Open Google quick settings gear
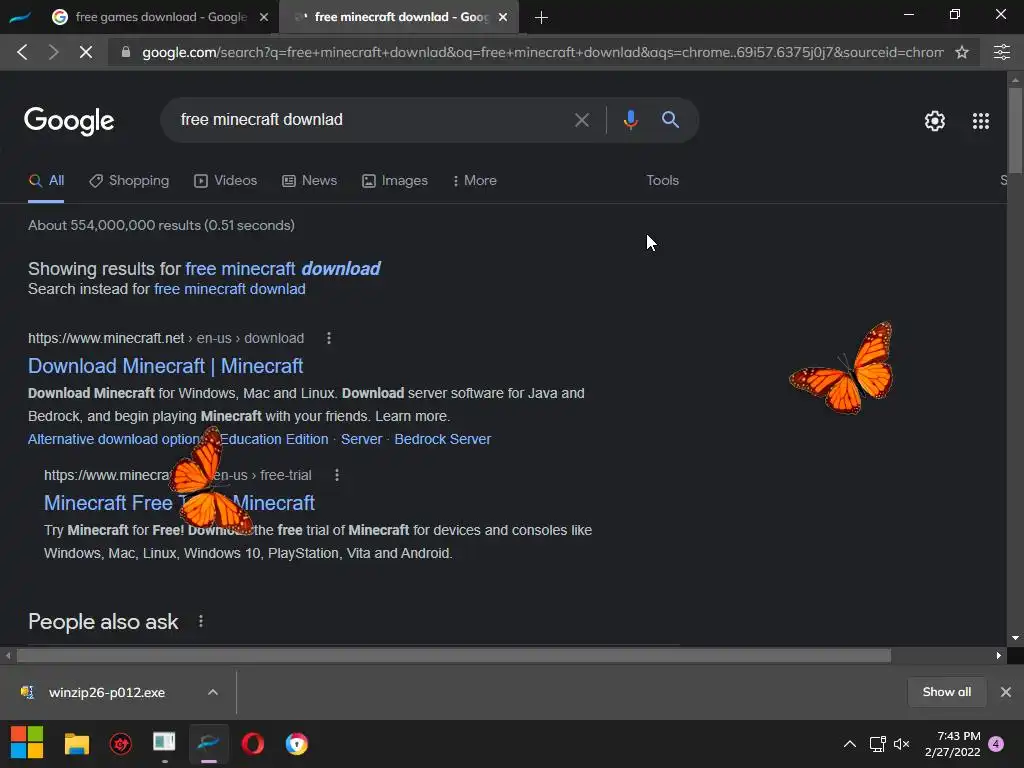The width and height of the screenshot is (1024, 768). pyautogui.click(x=935, y=121)
